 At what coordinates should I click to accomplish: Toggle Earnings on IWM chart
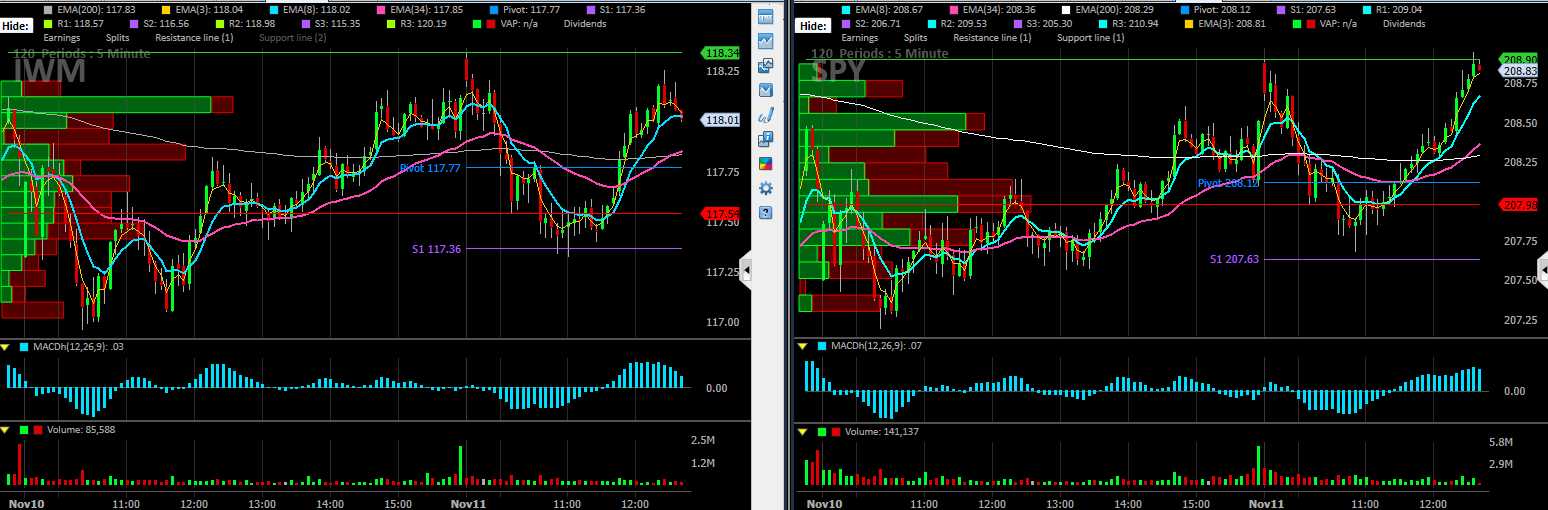62,38
